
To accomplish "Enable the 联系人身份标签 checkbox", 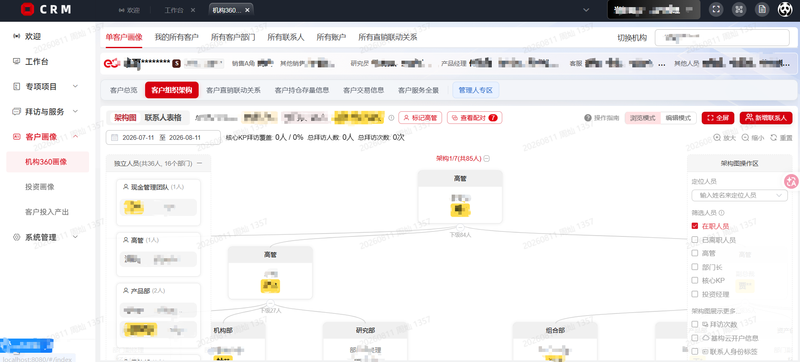I will (694, 352).
